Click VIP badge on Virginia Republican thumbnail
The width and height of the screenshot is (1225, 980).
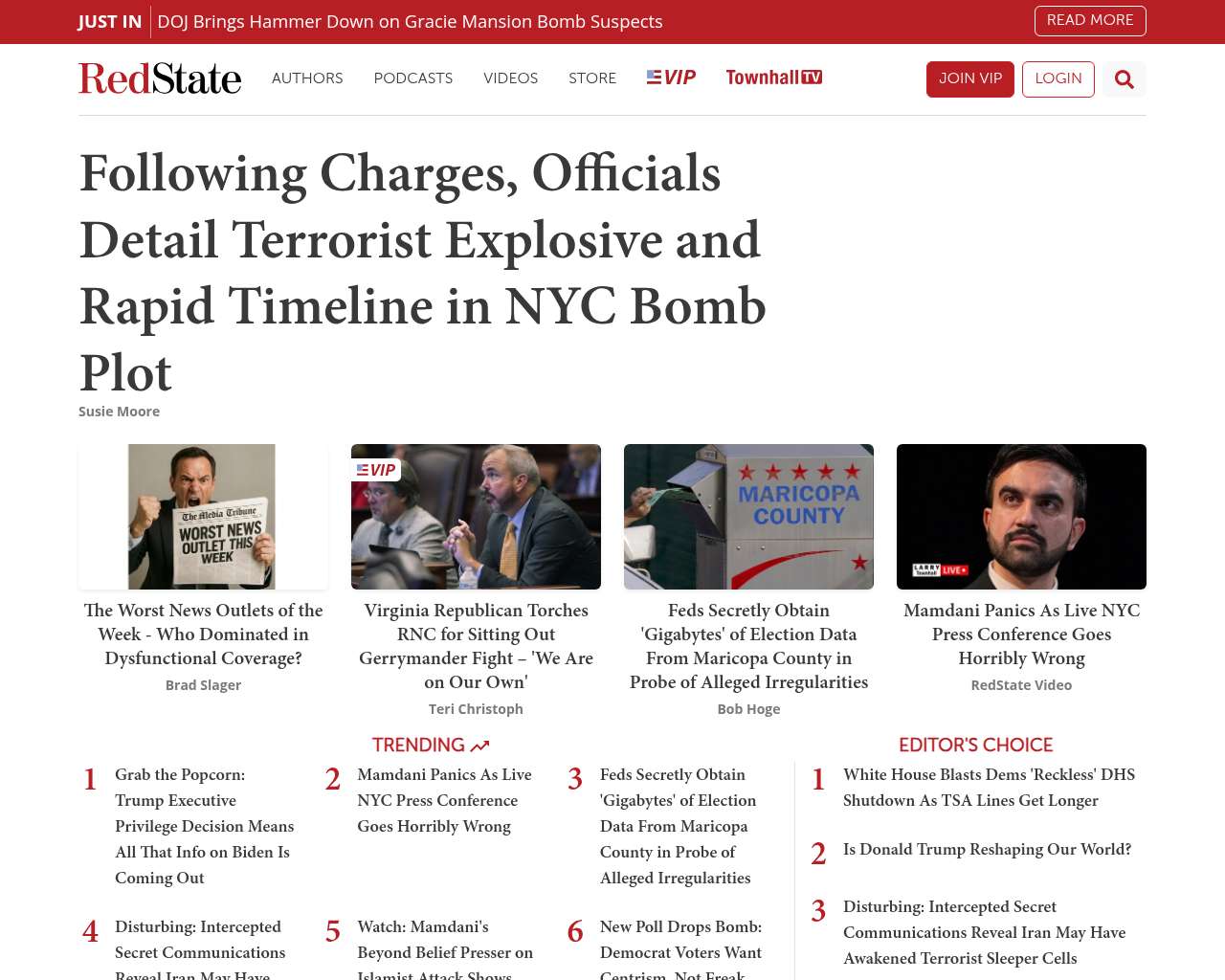pyautogui.click(x=376, y=470)
